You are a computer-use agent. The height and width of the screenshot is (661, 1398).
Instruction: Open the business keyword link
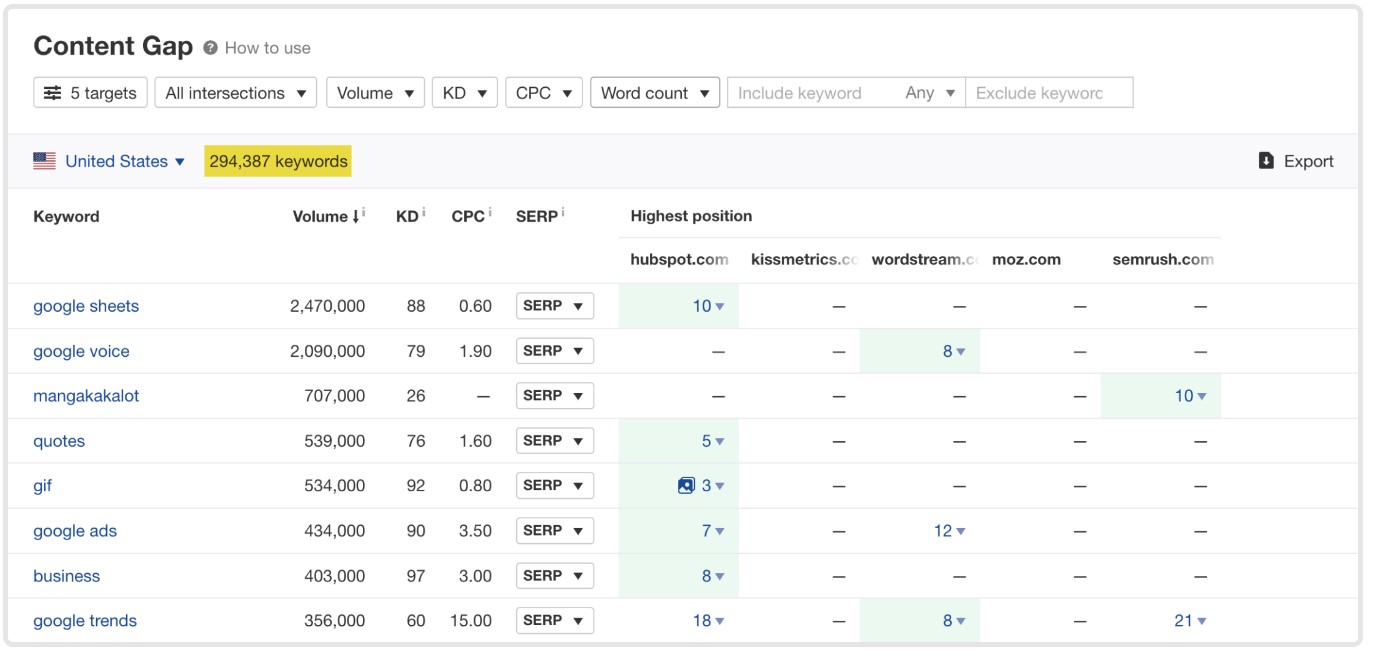tap(66, 576)
